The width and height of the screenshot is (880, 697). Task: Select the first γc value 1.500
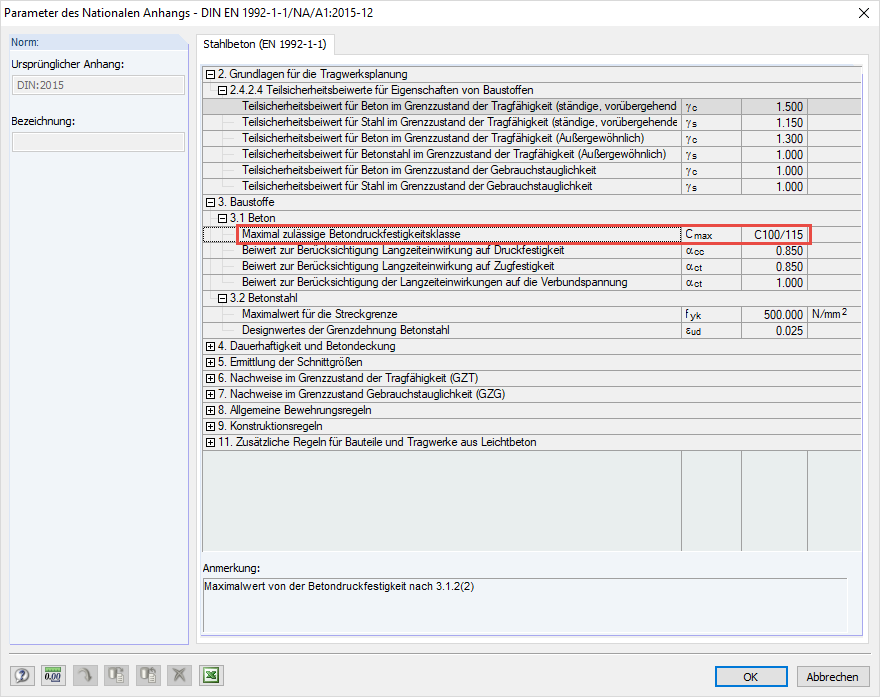pos(774,107)
